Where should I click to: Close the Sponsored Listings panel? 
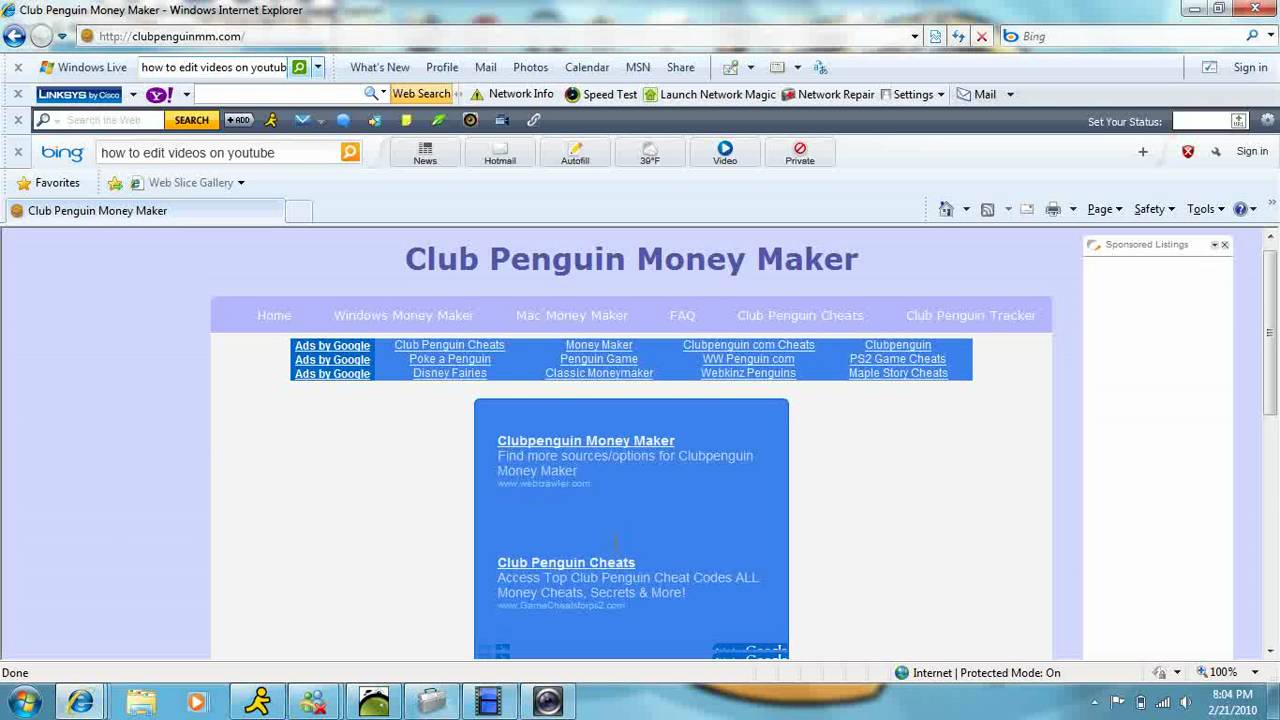pos(1225,245)
